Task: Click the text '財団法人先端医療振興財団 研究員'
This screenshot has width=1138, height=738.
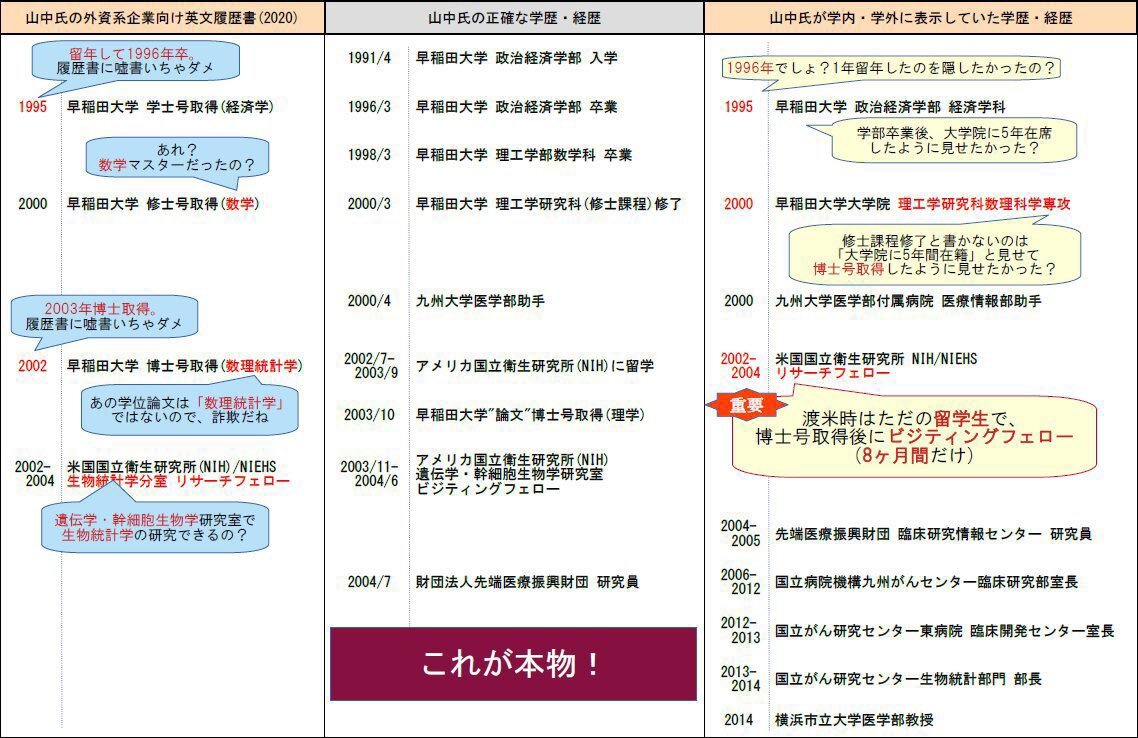Action: tap(528, 582)
